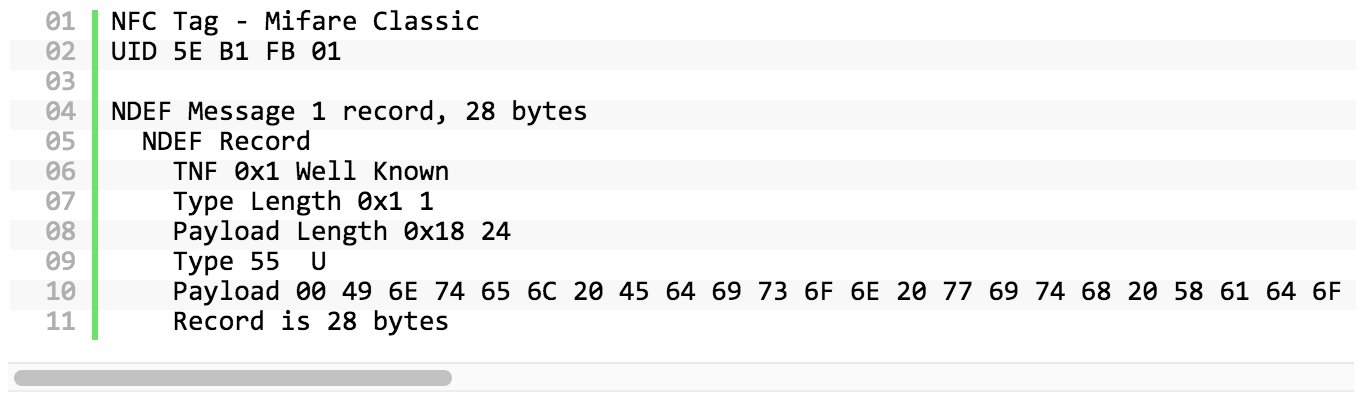Click line number 04

(61, 111)
